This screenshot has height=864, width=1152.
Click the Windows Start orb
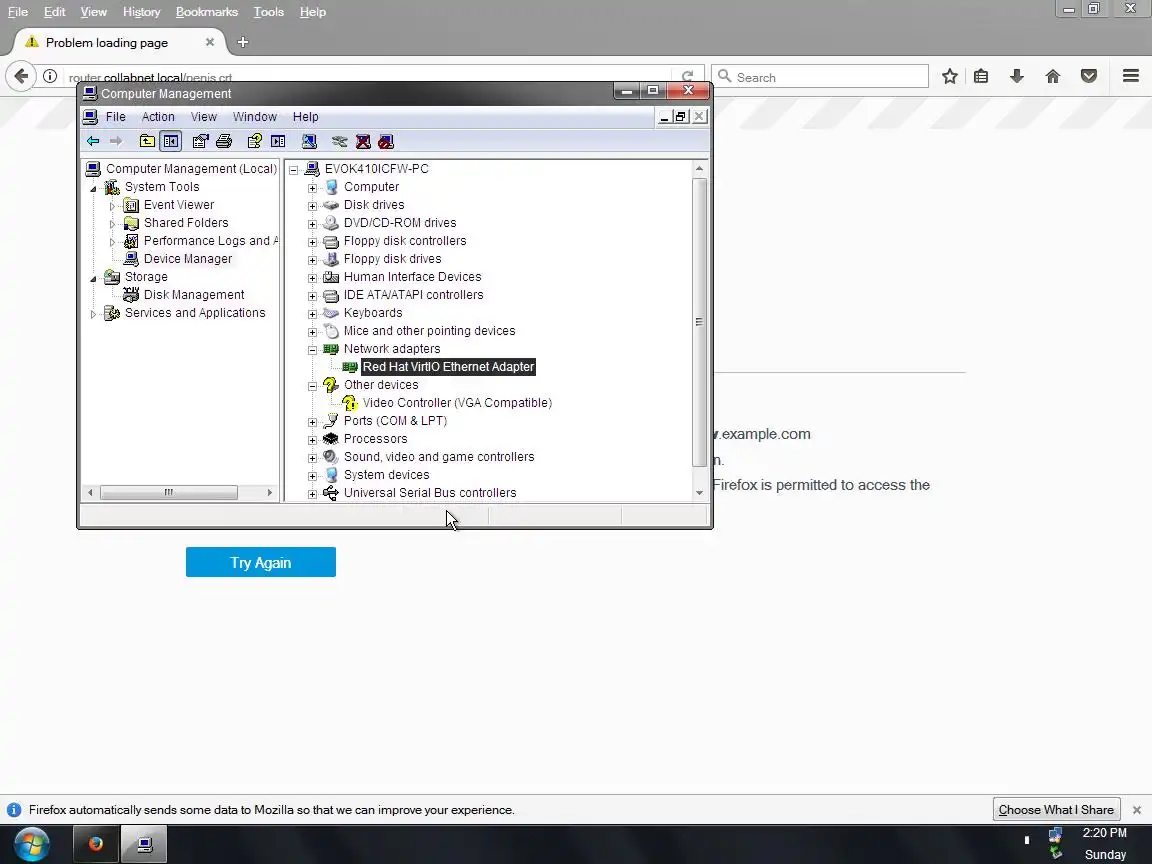tap(31, 843)
